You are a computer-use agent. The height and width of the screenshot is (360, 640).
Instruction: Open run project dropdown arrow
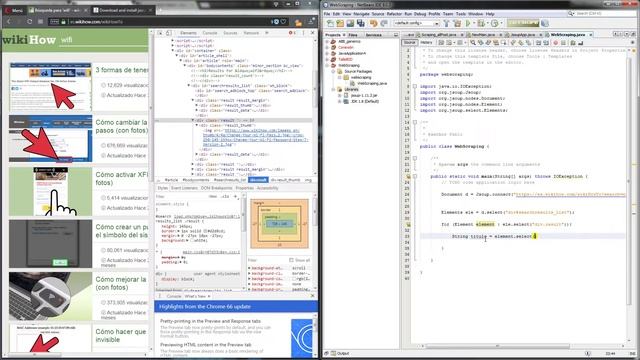pyautogui.click(x=473, y=24)
